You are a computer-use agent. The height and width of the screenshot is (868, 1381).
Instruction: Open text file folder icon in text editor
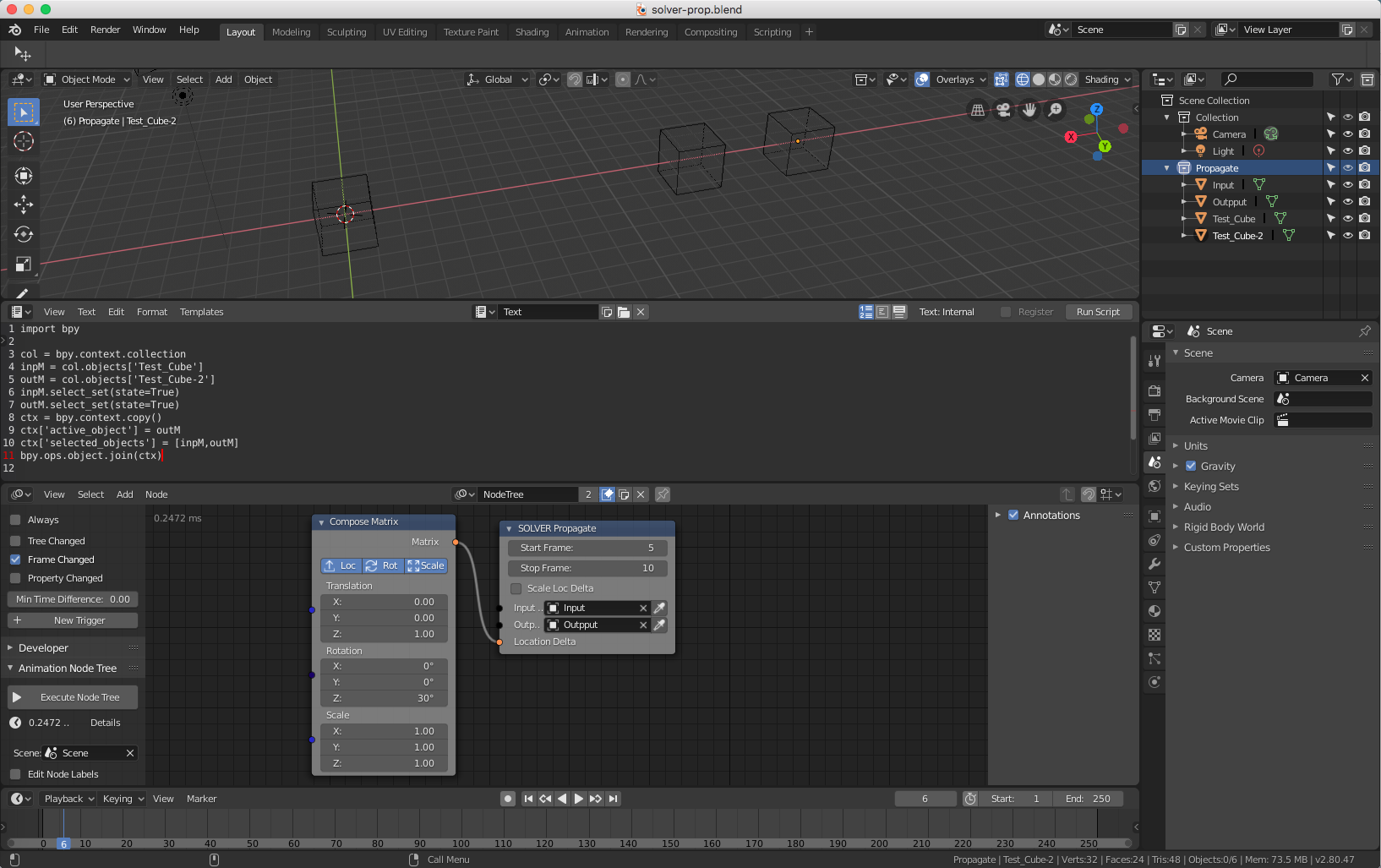pos(624,312)
